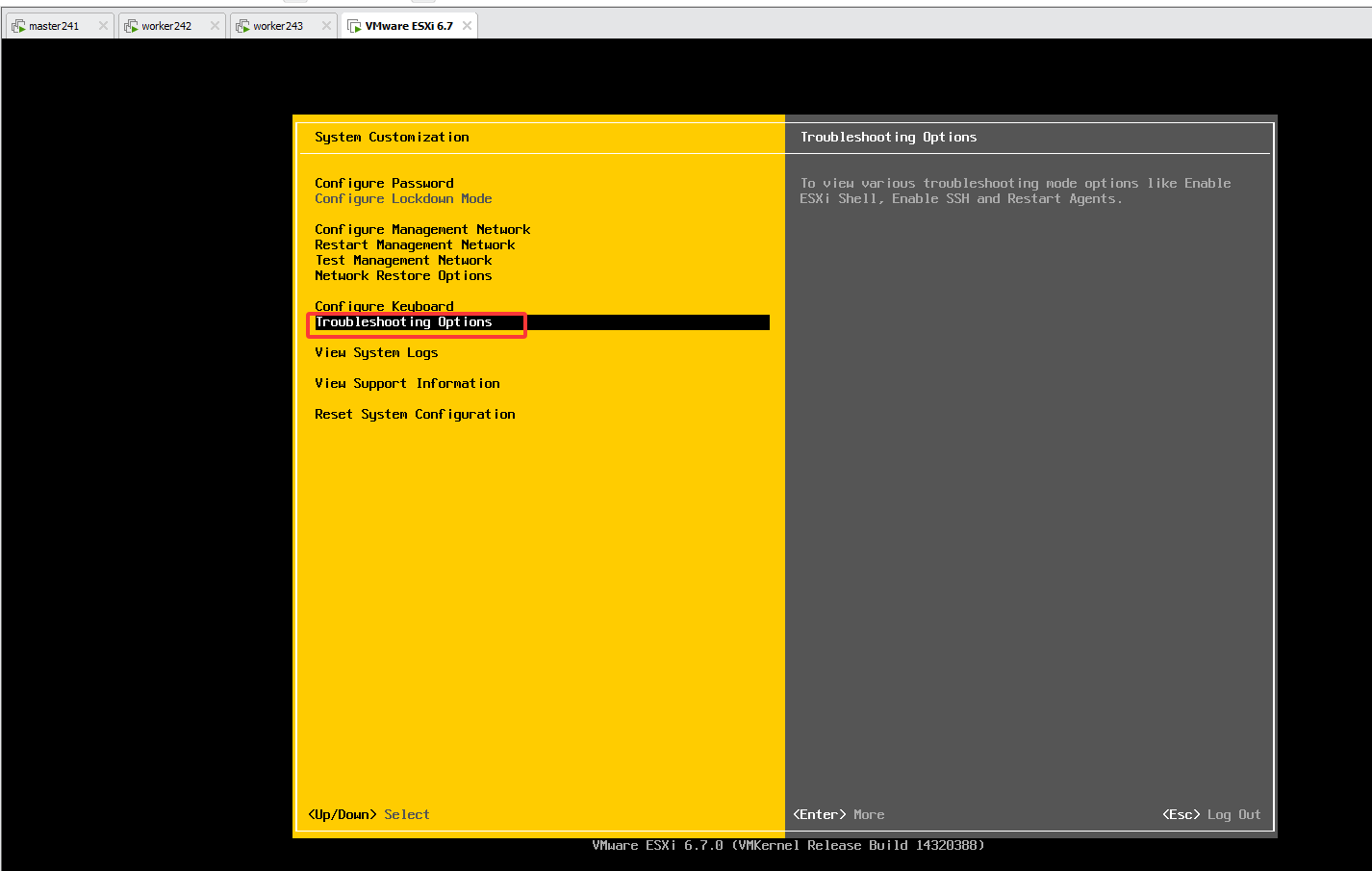Click the VMkernel Release Build text
Screen dimensions: 1372x871
point(788,845)
